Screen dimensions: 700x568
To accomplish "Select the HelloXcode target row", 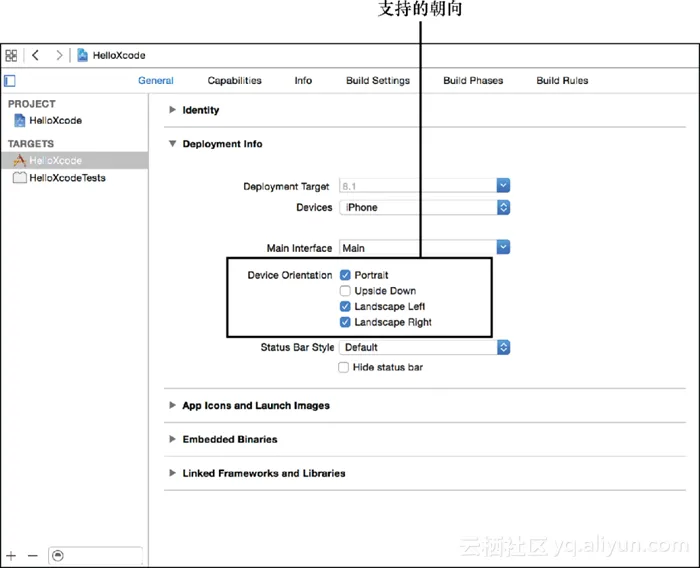I will pos(75,160).
